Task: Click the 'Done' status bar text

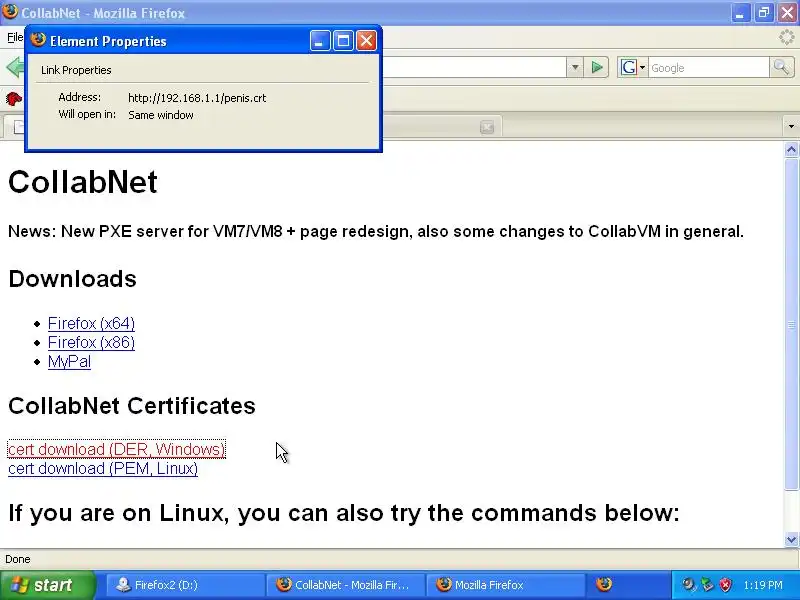Action: [x=18, y=559]
